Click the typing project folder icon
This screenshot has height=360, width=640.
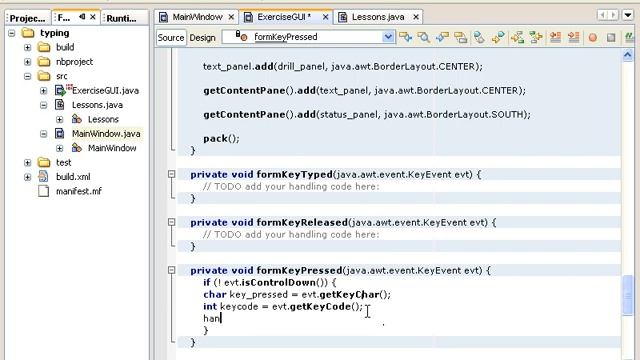click(28, 32)
